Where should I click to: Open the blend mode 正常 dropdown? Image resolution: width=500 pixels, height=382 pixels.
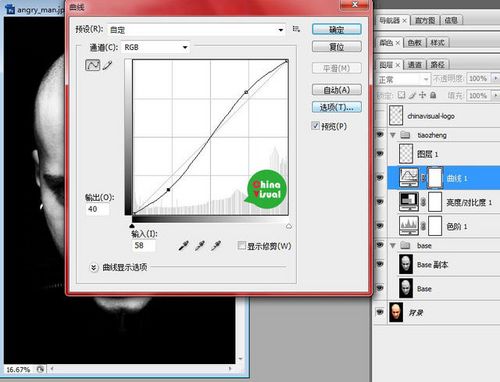[x=403, y=79]
